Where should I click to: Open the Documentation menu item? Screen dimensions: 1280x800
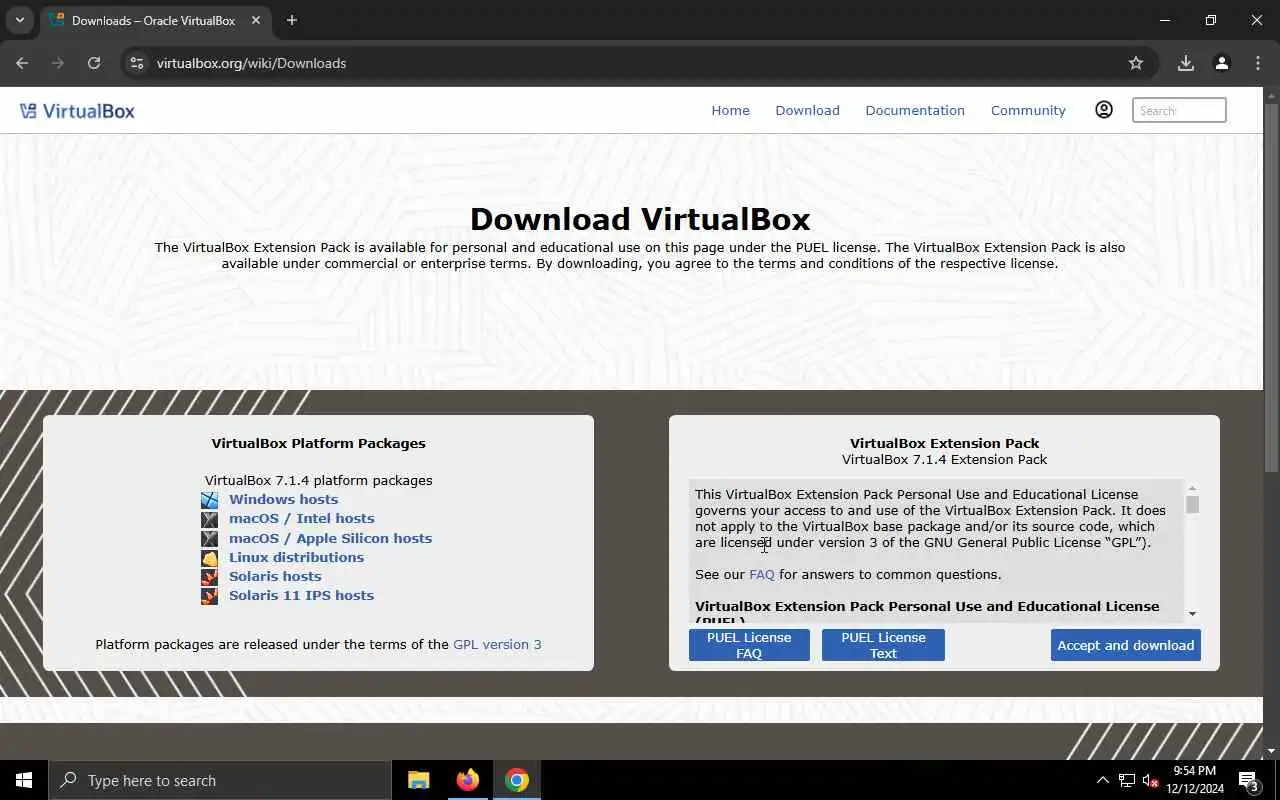[x=915, y=110]
